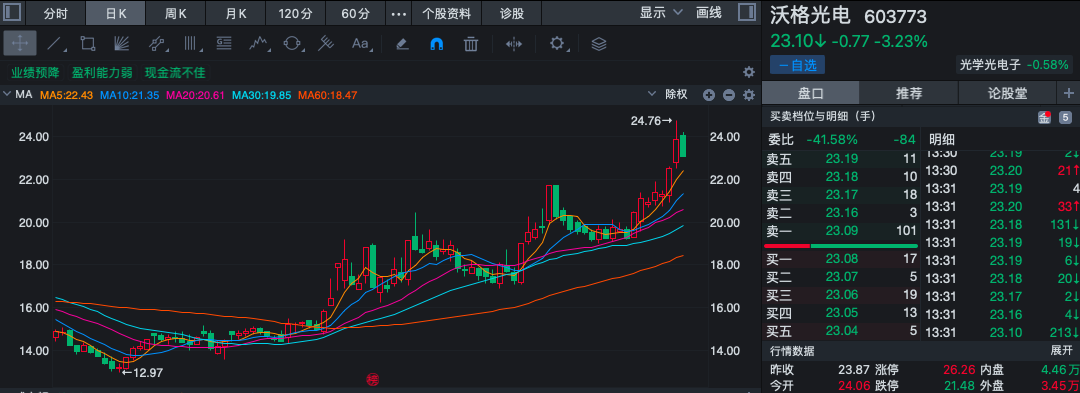Image resolution: width=1080 pixels, height=393 pixels.
Task: Open tags row settings gear
Action: pyautogui.click(x=749, y=72)
